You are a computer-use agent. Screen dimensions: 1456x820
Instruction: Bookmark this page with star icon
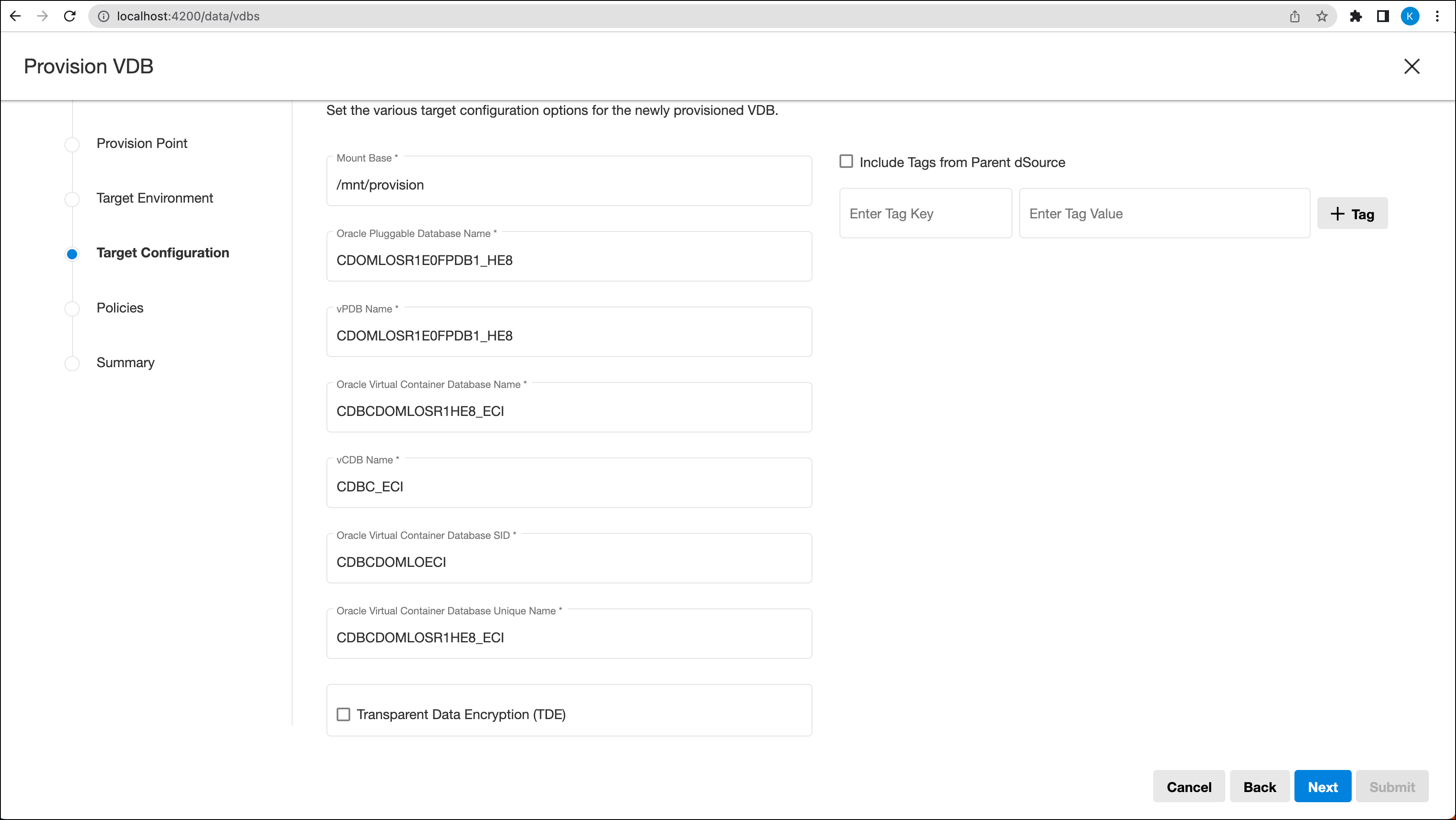click(1322, 17)
